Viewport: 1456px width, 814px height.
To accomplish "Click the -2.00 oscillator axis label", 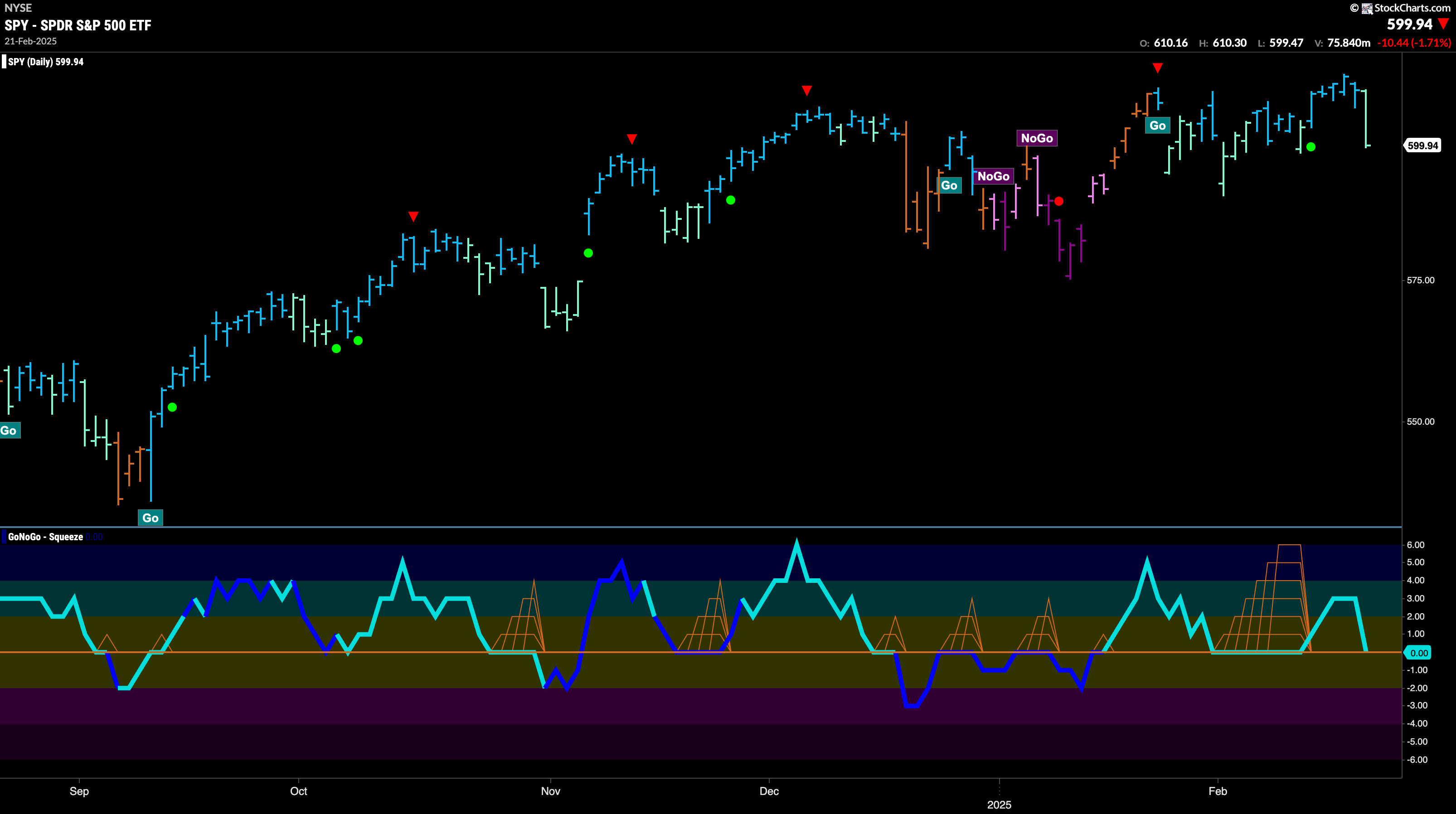I will pos(1417,688).
